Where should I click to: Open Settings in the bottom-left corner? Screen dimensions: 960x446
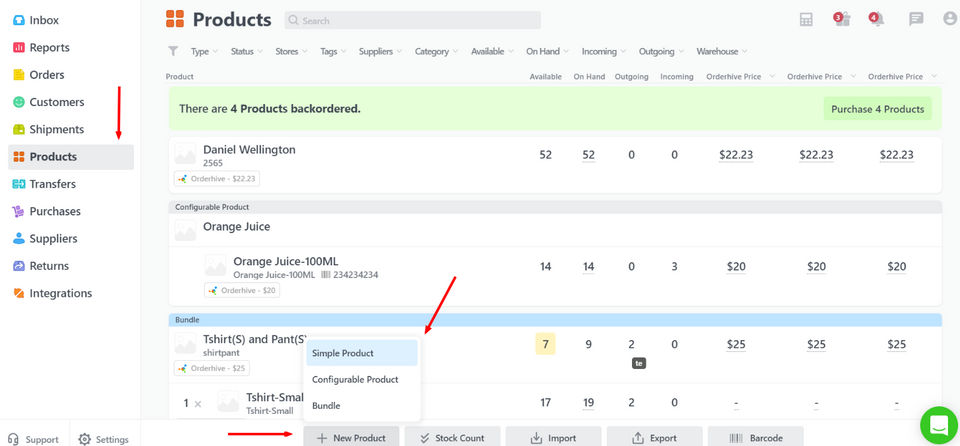pos(103,439)
